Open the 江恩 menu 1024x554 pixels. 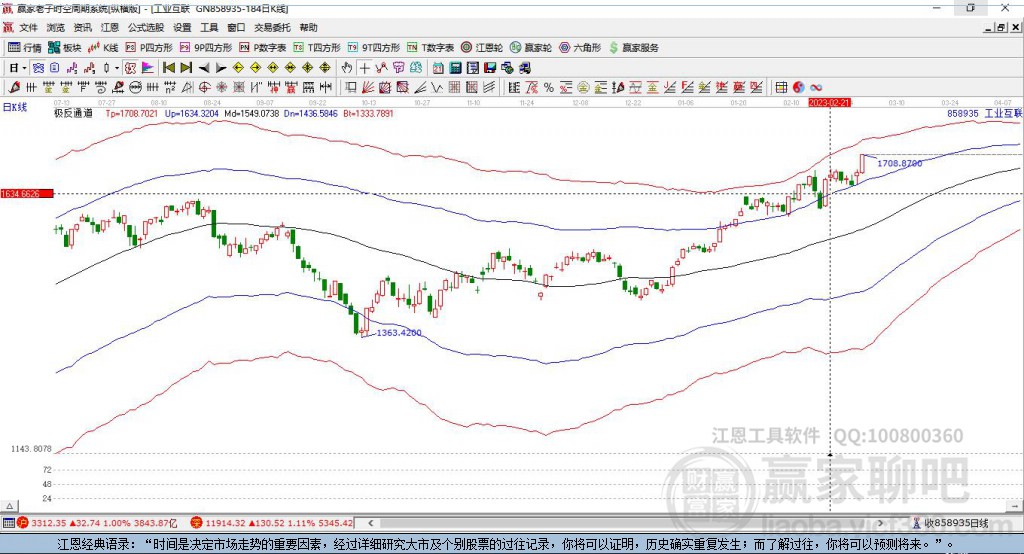(110, 27)
